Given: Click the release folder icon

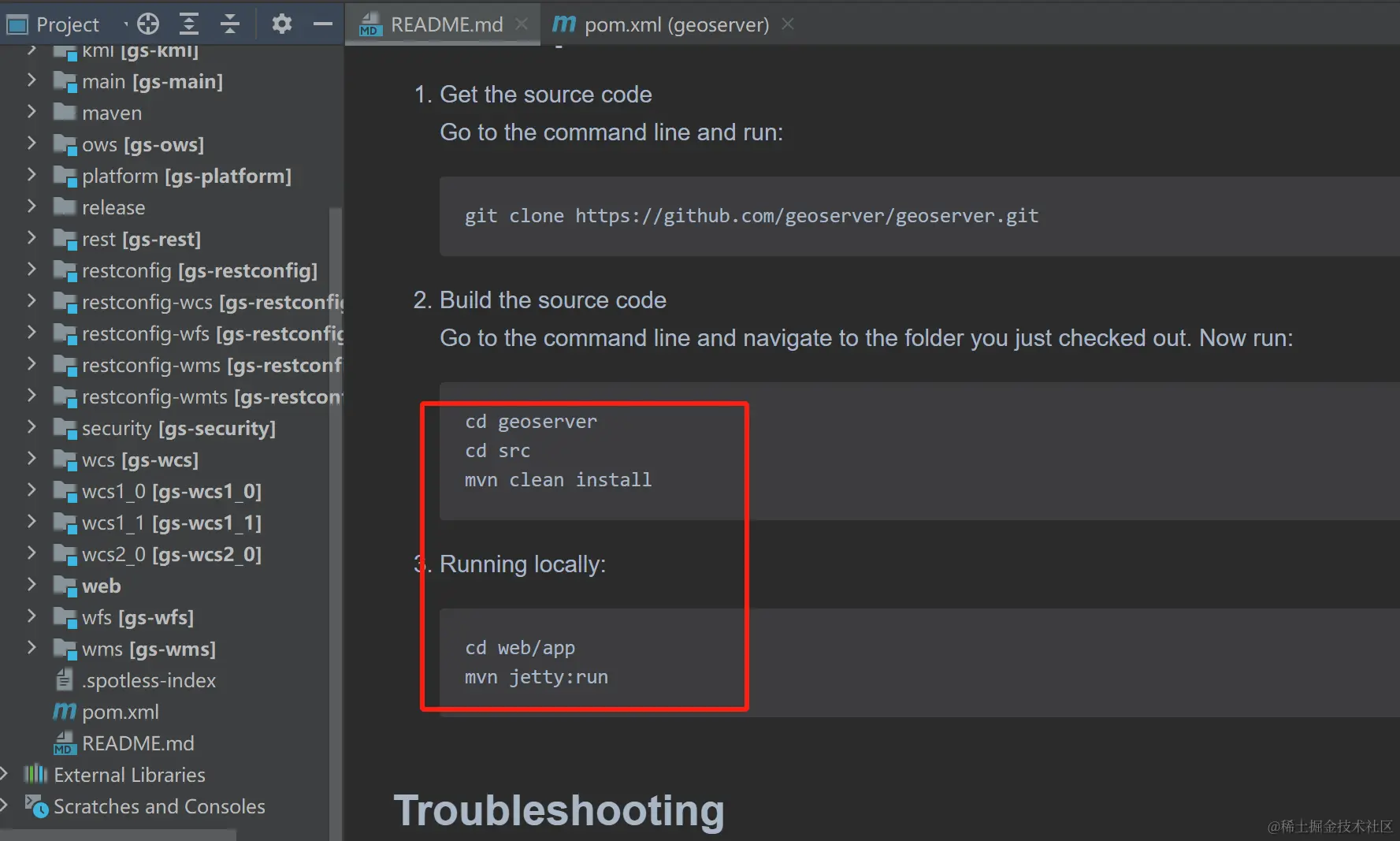Looking at the screenshot, I should 65,207.
